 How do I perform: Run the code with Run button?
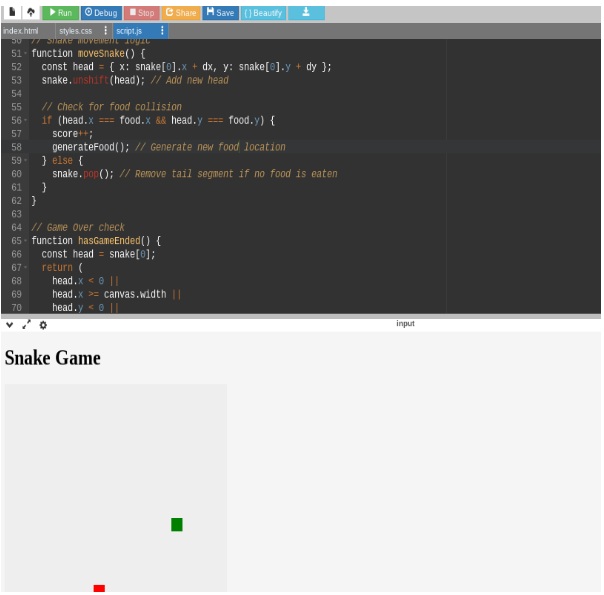60,13
